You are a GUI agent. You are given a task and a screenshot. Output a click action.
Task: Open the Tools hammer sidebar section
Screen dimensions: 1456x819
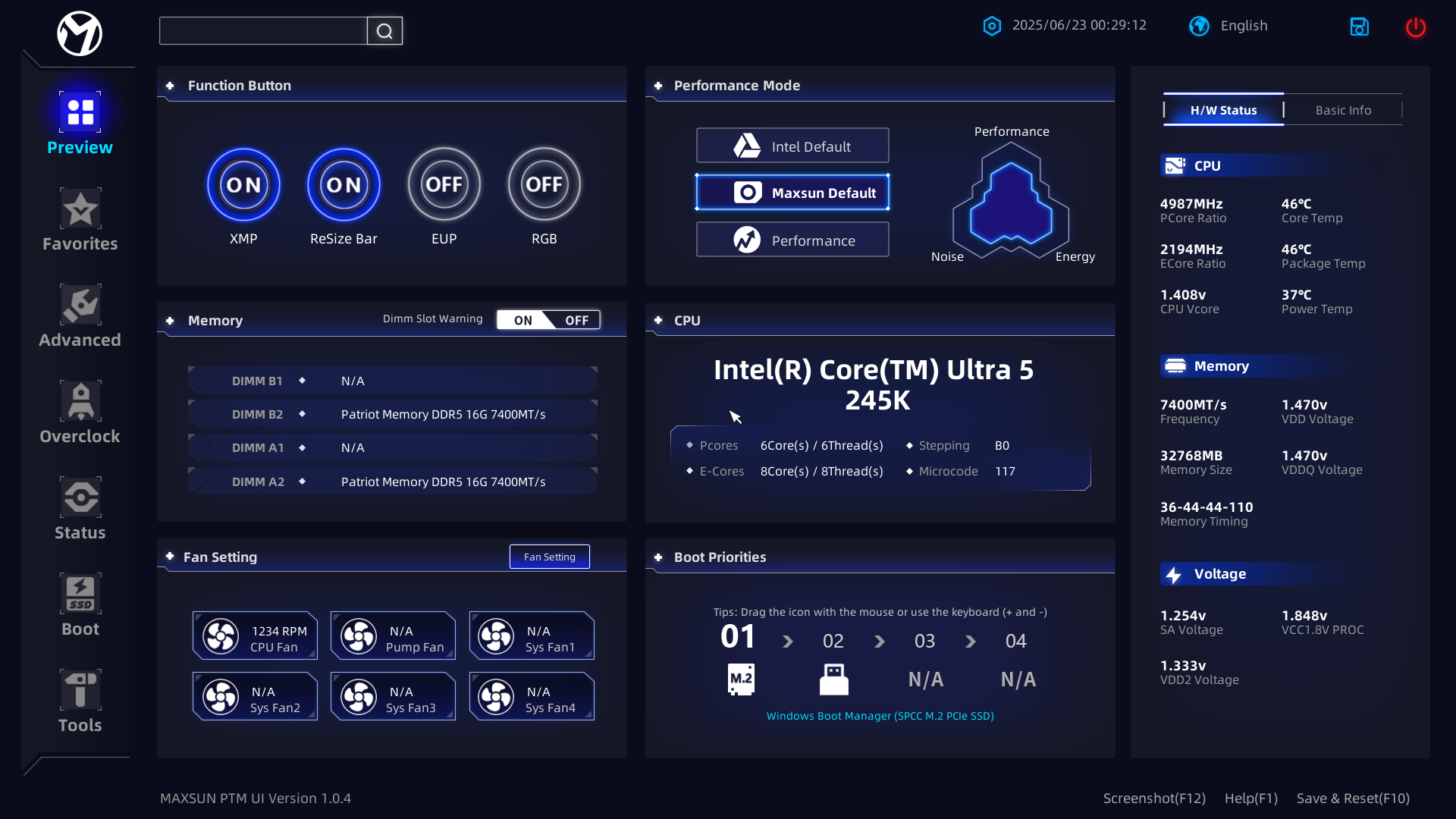(80, 701)
